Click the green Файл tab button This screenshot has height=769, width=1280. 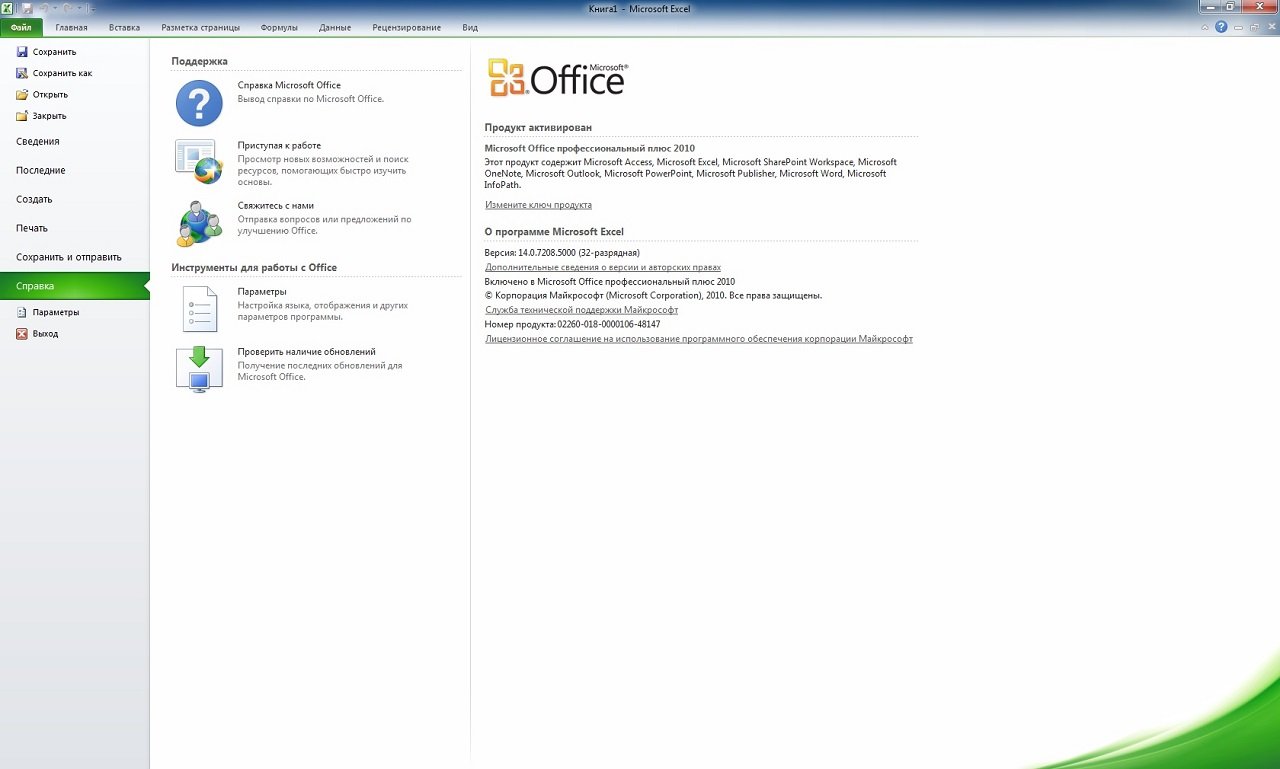21,28
